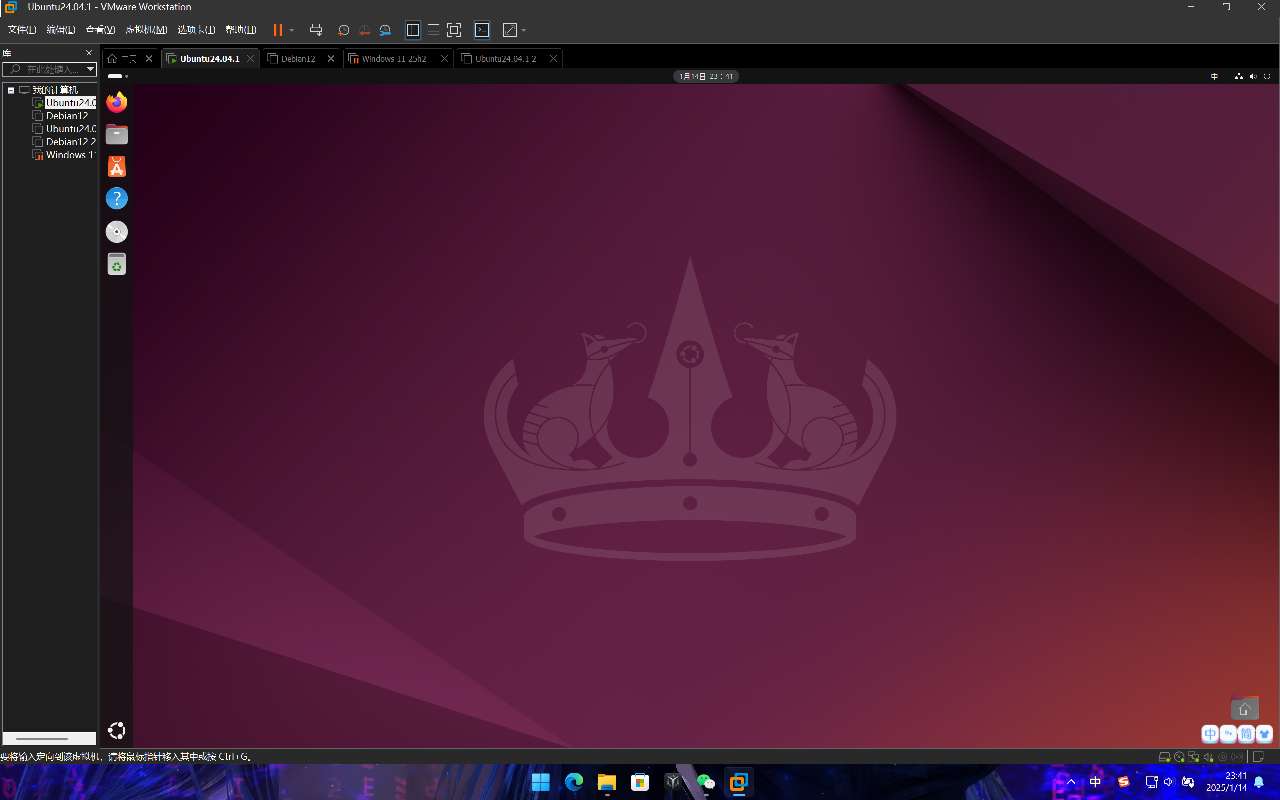Image resolution: width=1280 pixels, height=800 pixels.
Task: Click the VMware CD/DVD status icon
Action: [x=1180, y=757]
